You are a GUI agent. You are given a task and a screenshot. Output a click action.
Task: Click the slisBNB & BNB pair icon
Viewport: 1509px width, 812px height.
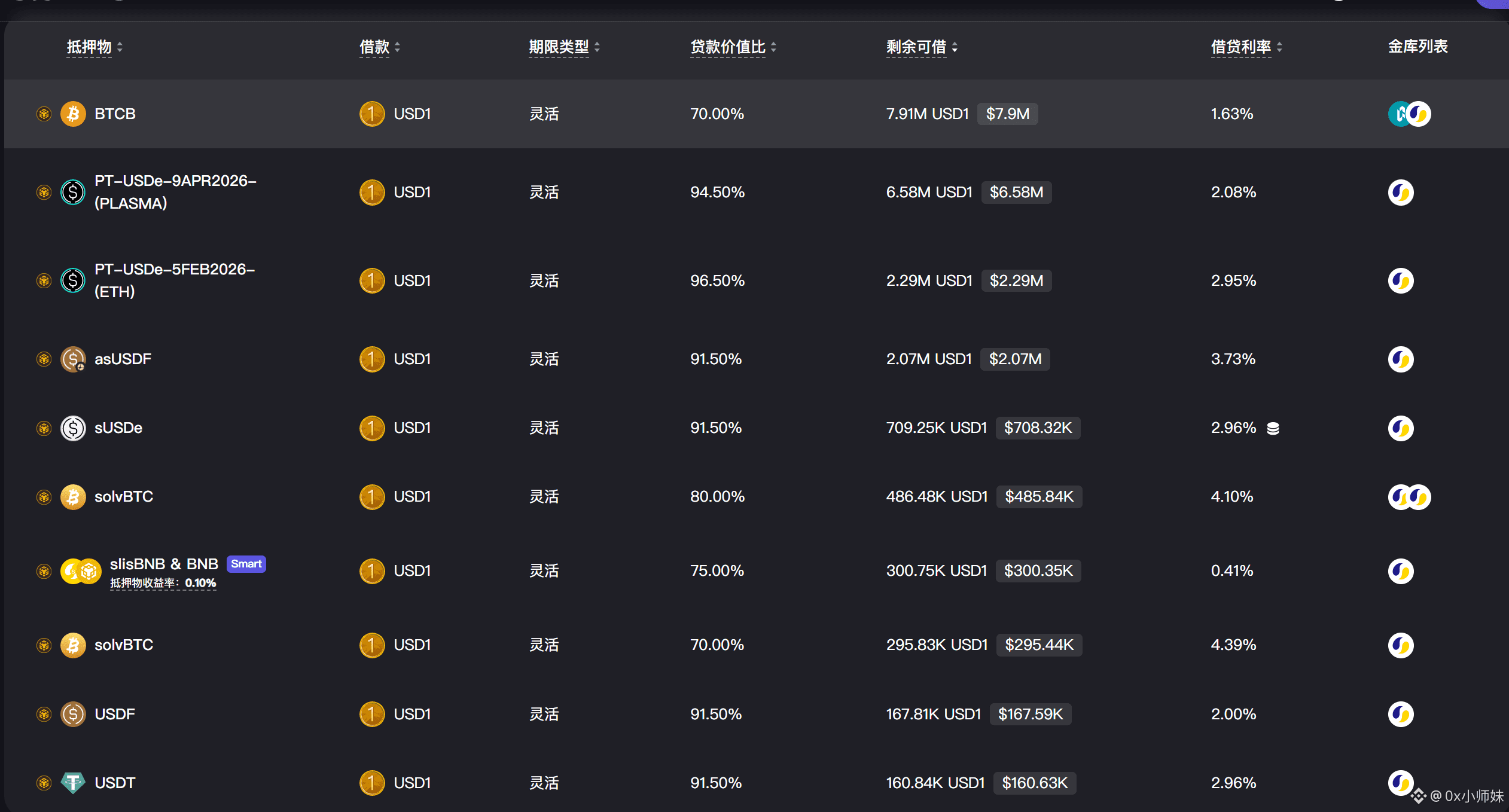(x=81, y=571)
